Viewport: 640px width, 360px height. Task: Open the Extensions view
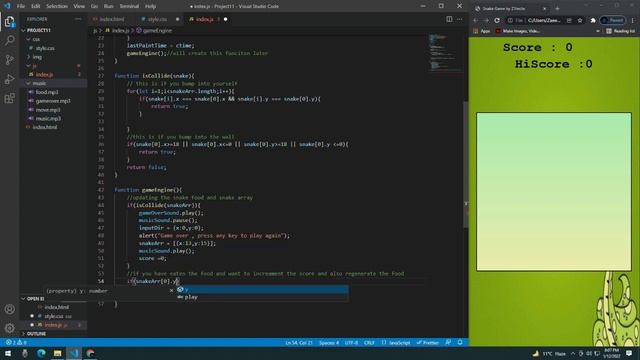point(9,98)
